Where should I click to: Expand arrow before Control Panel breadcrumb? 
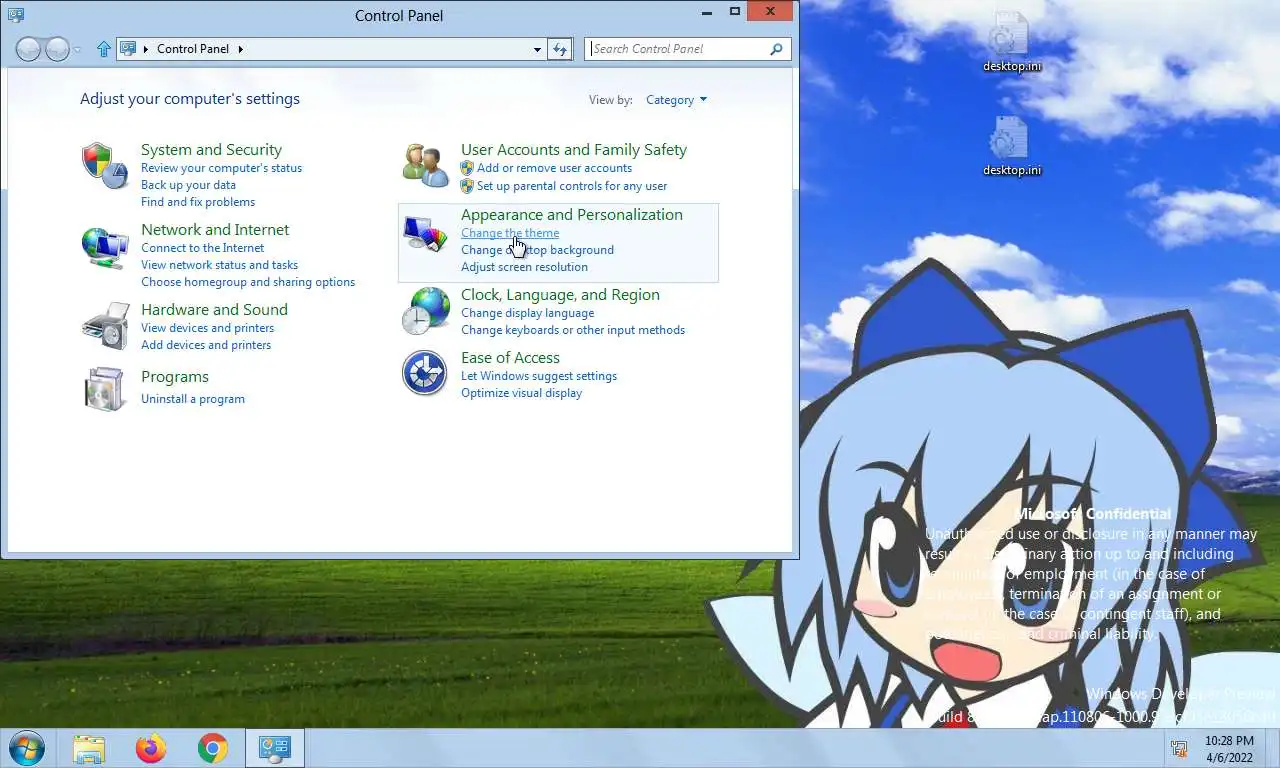tap(146, 48)
